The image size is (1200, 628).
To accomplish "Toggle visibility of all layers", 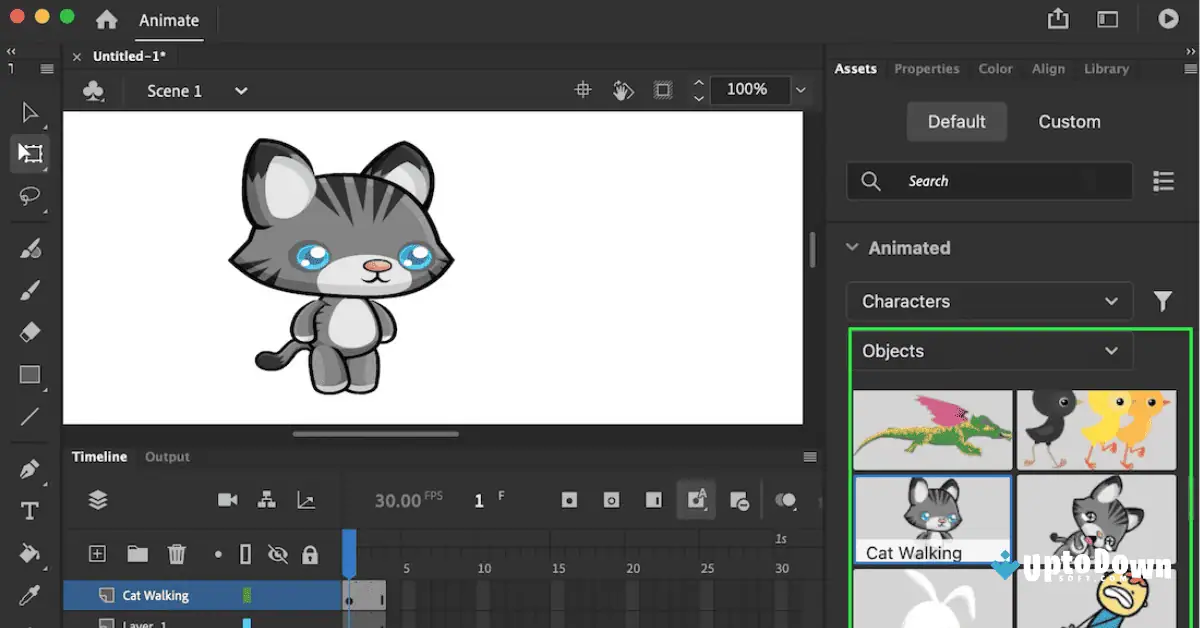I will [x=278, y=553].
